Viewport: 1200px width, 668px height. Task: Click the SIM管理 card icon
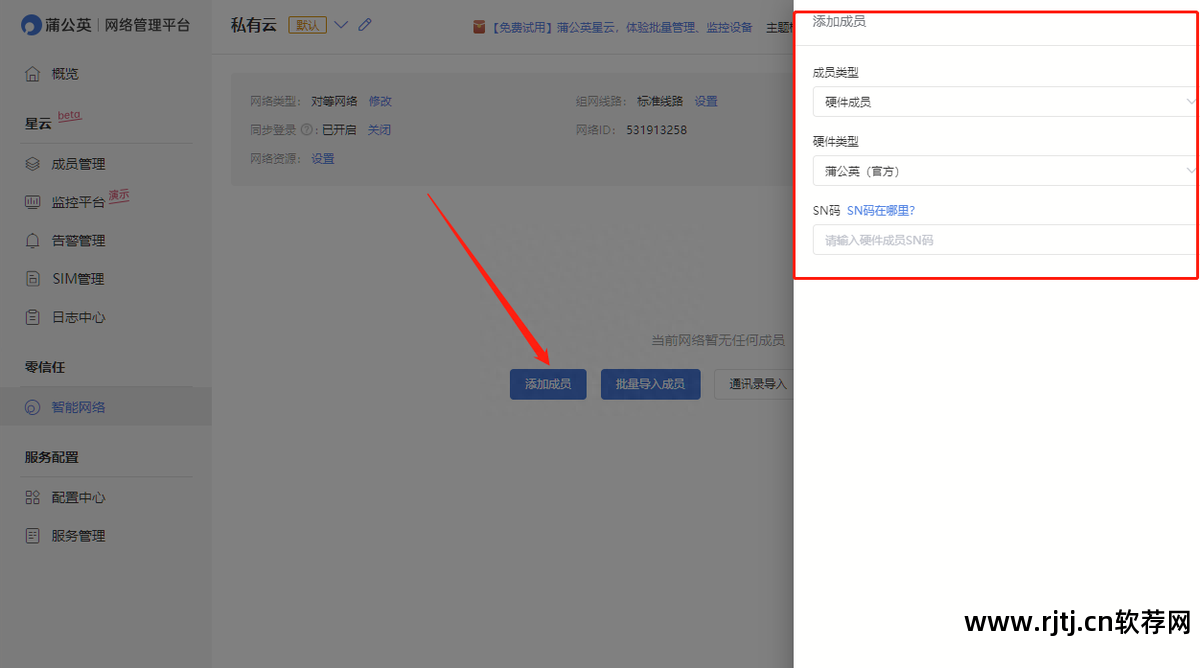33,279
